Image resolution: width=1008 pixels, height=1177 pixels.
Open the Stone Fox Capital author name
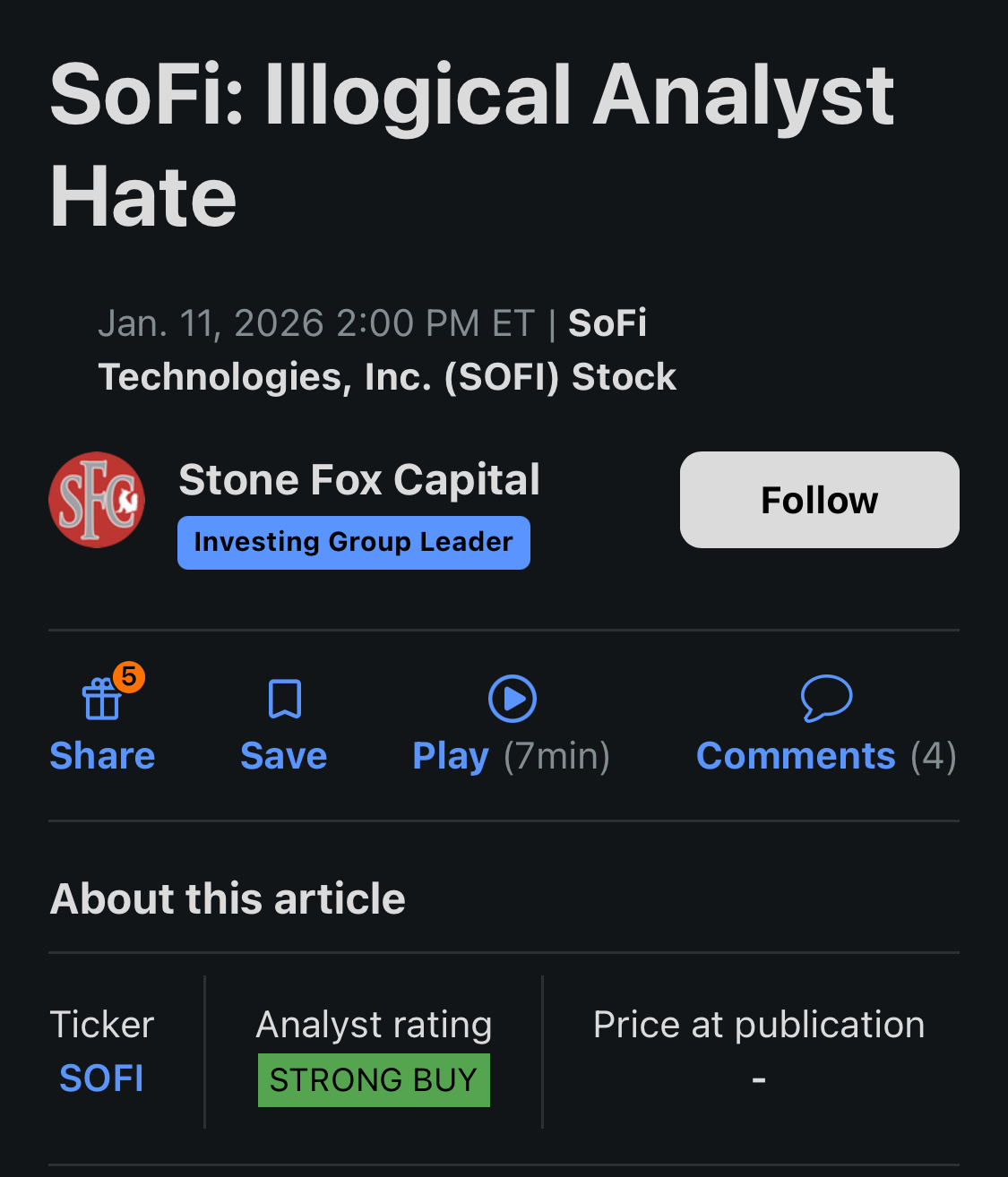coord(359,480)
